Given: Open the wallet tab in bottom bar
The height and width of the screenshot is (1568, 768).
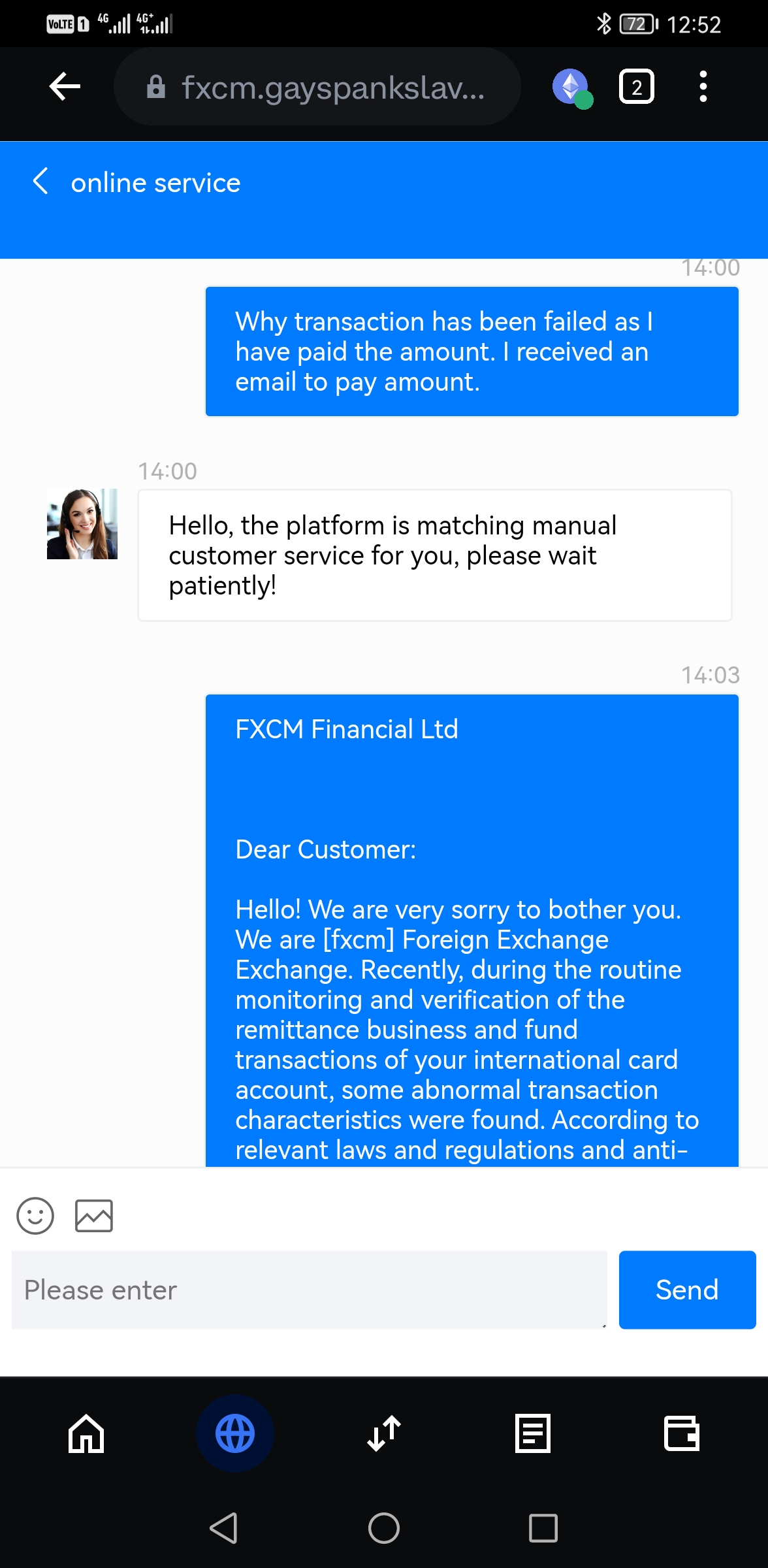Looking at the screenshot, I should 682,1434.
